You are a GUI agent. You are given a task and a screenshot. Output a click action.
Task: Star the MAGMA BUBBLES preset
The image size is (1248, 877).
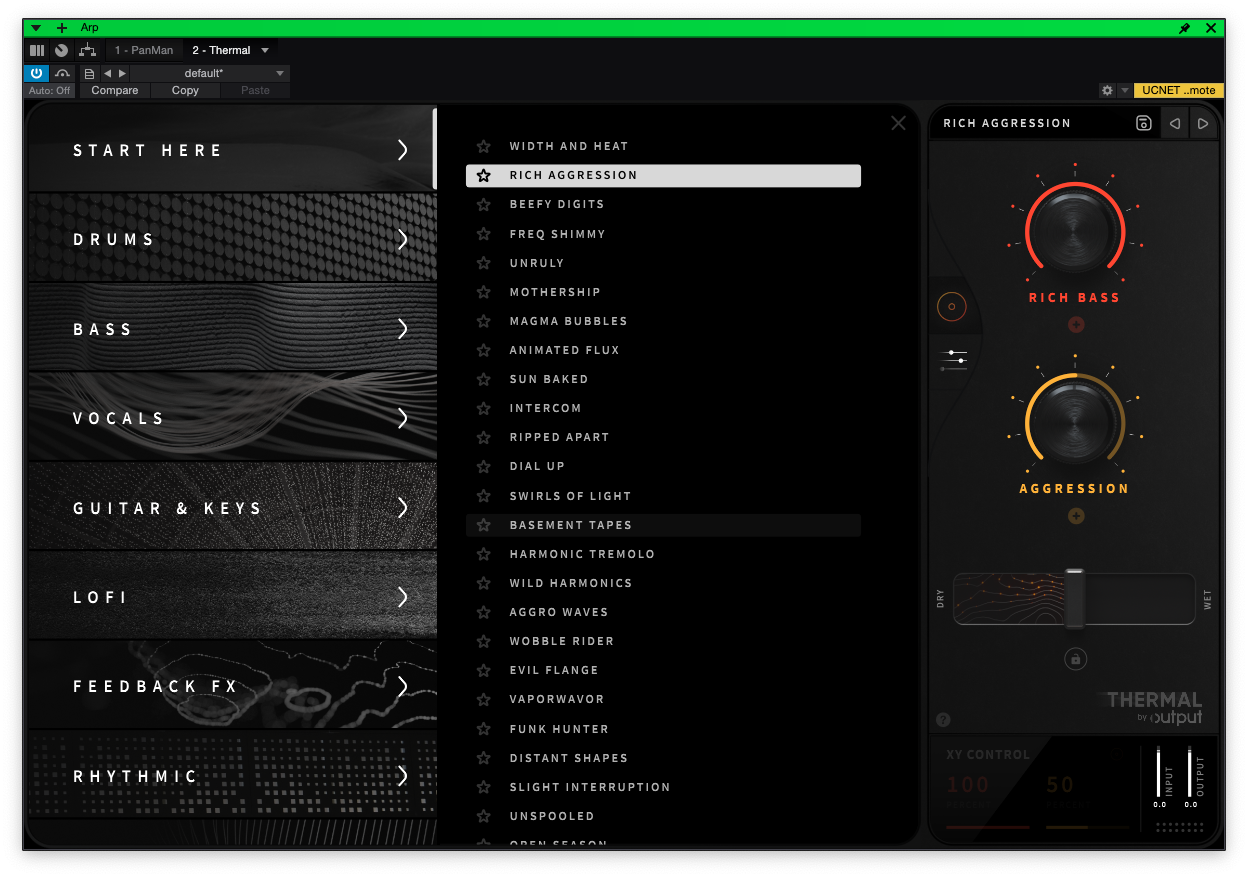[x=484, y=321]
